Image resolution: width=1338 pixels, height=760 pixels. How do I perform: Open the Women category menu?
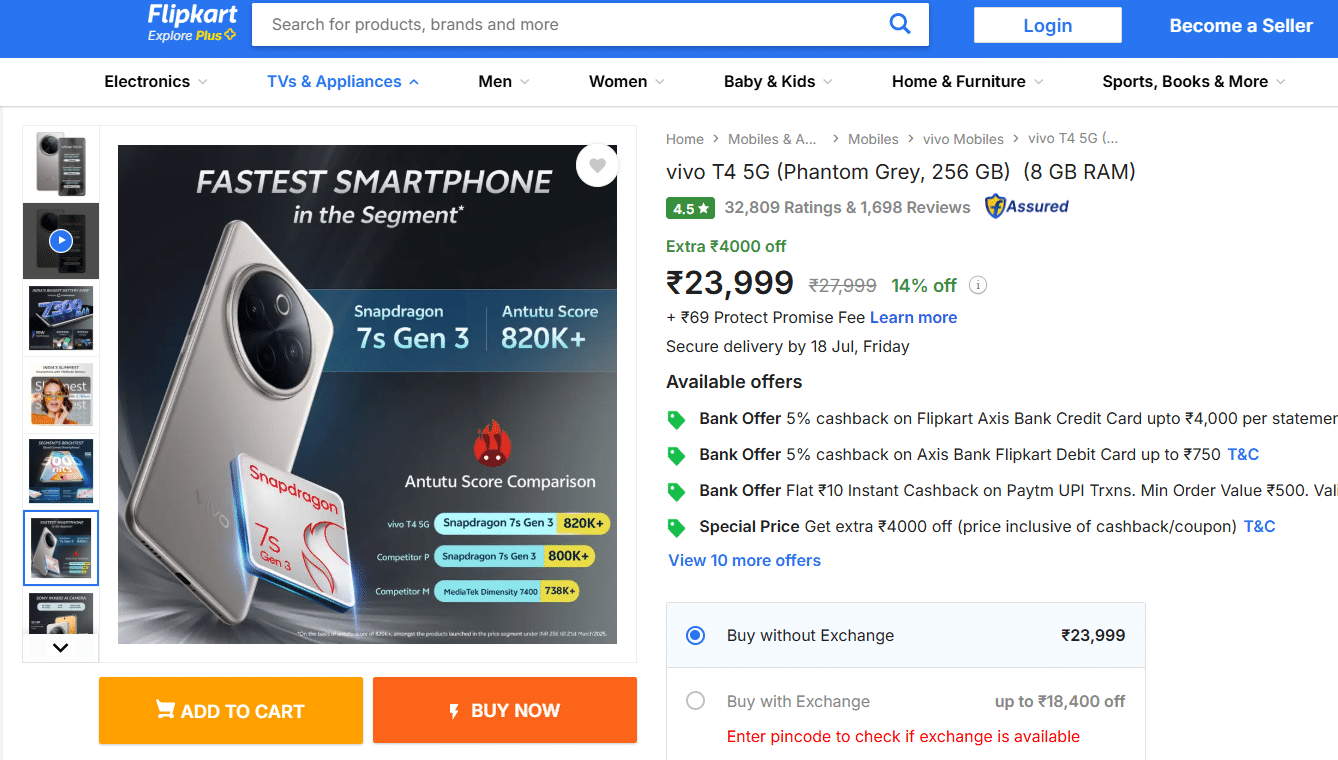(x=627, y=82)
